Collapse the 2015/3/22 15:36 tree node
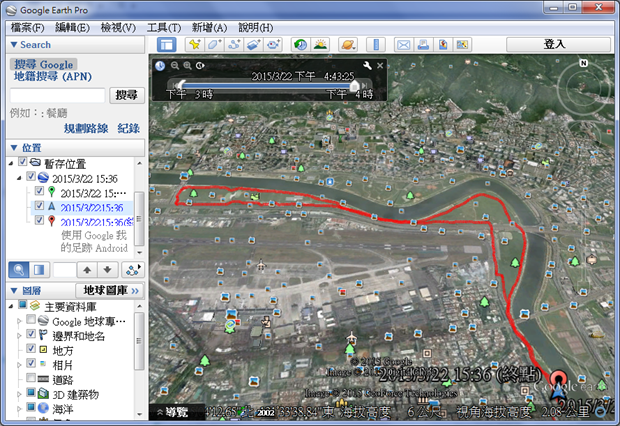620x426 pixels. (19, 178)
